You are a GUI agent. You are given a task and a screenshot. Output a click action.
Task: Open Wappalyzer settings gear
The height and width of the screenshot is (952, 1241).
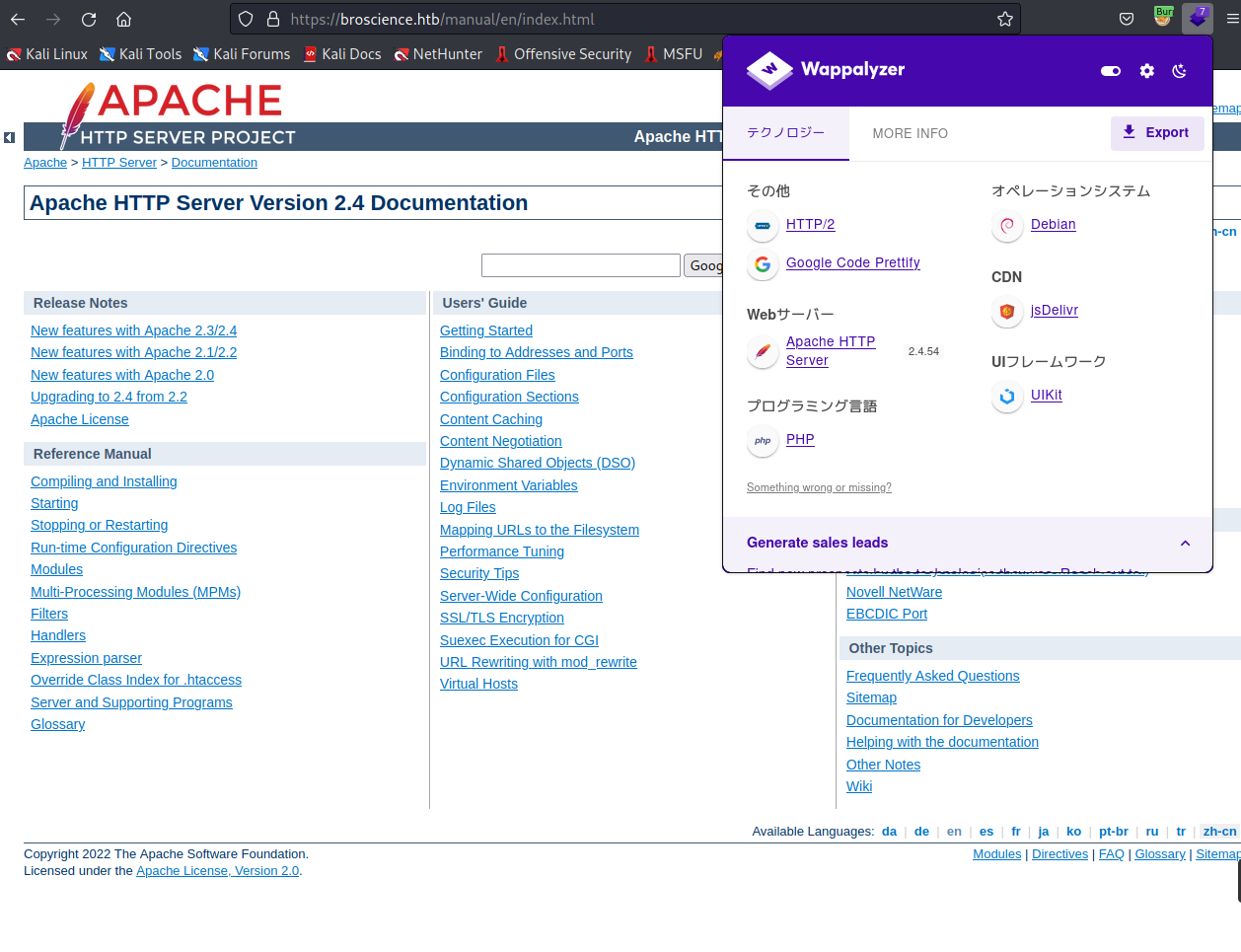1146,71
